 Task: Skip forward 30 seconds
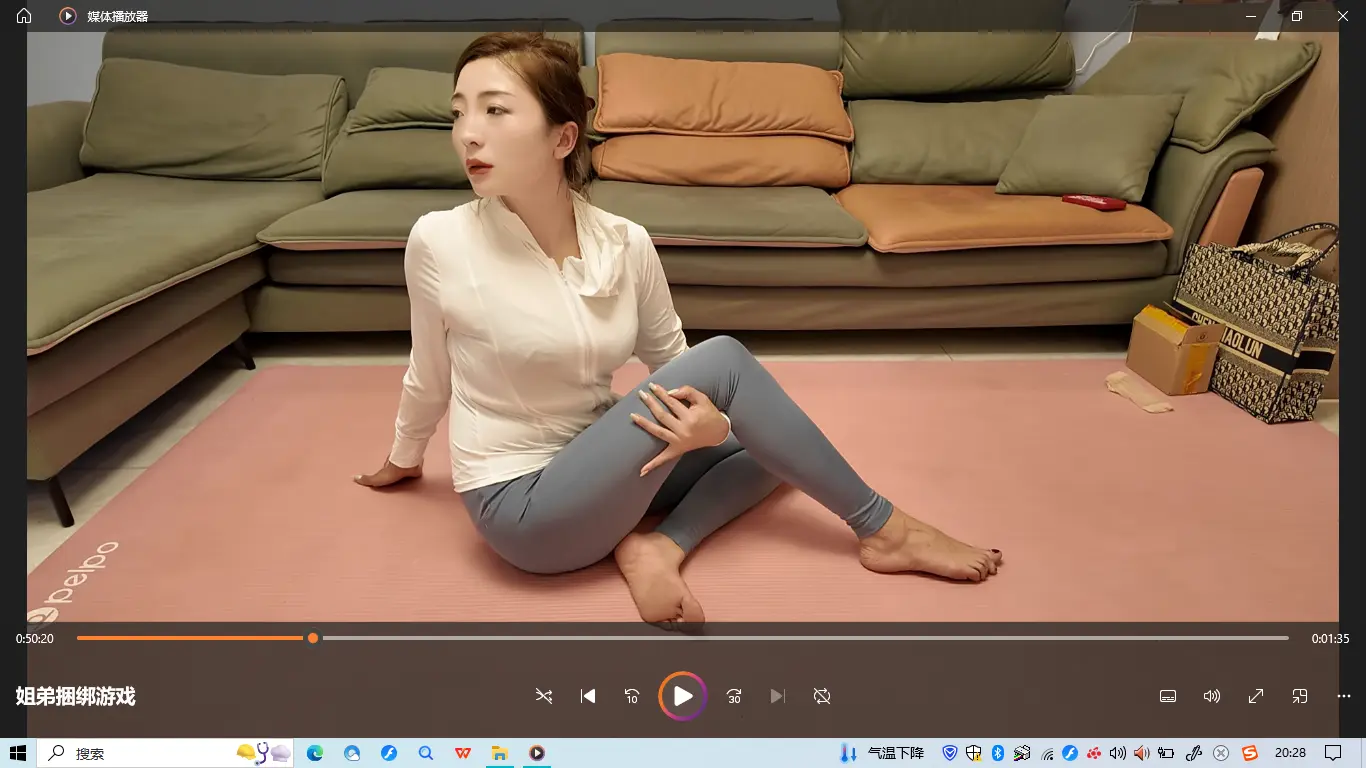pyautogui.click(x=734, y=696)
